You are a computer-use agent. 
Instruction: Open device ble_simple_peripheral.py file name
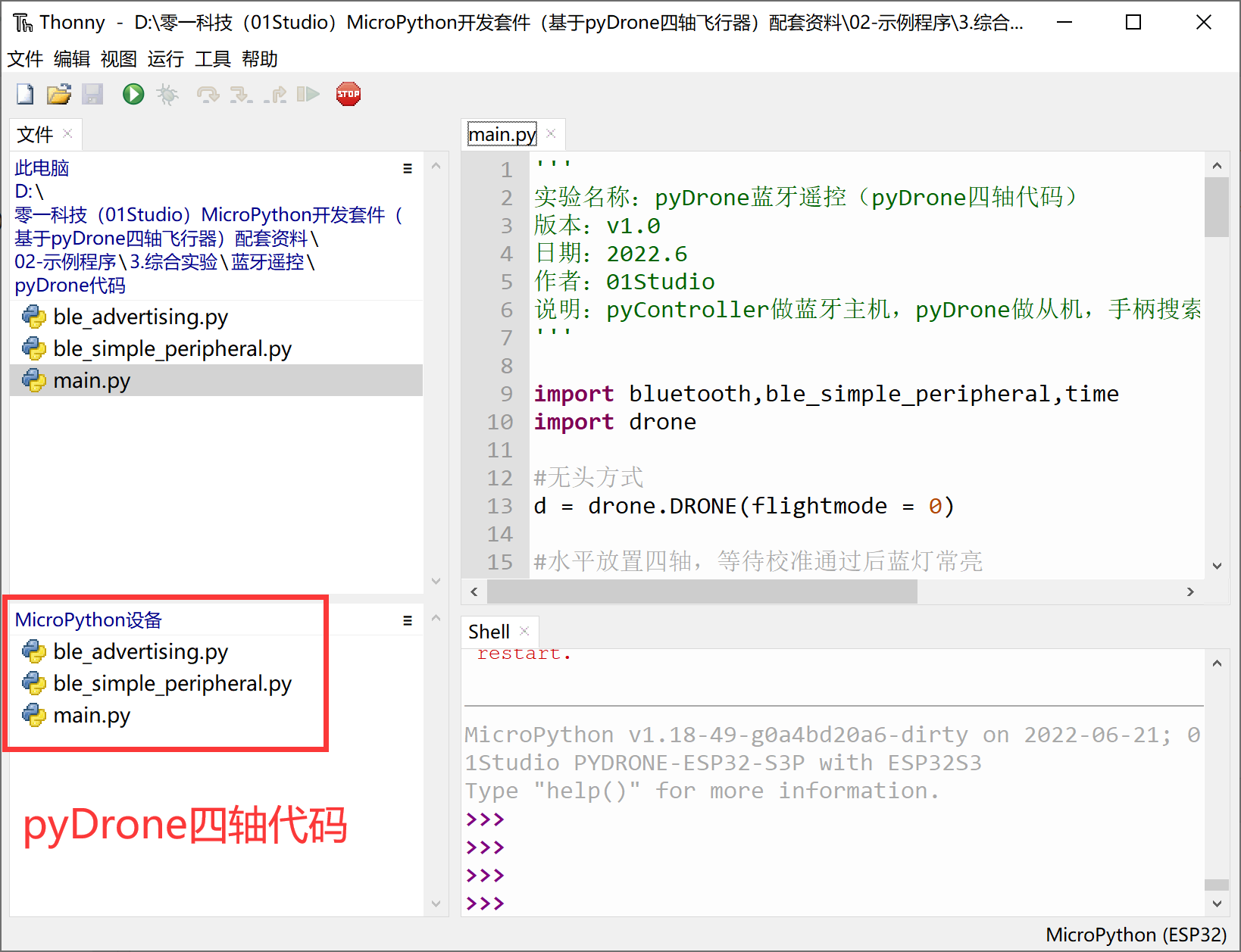(x=172, y=683)
